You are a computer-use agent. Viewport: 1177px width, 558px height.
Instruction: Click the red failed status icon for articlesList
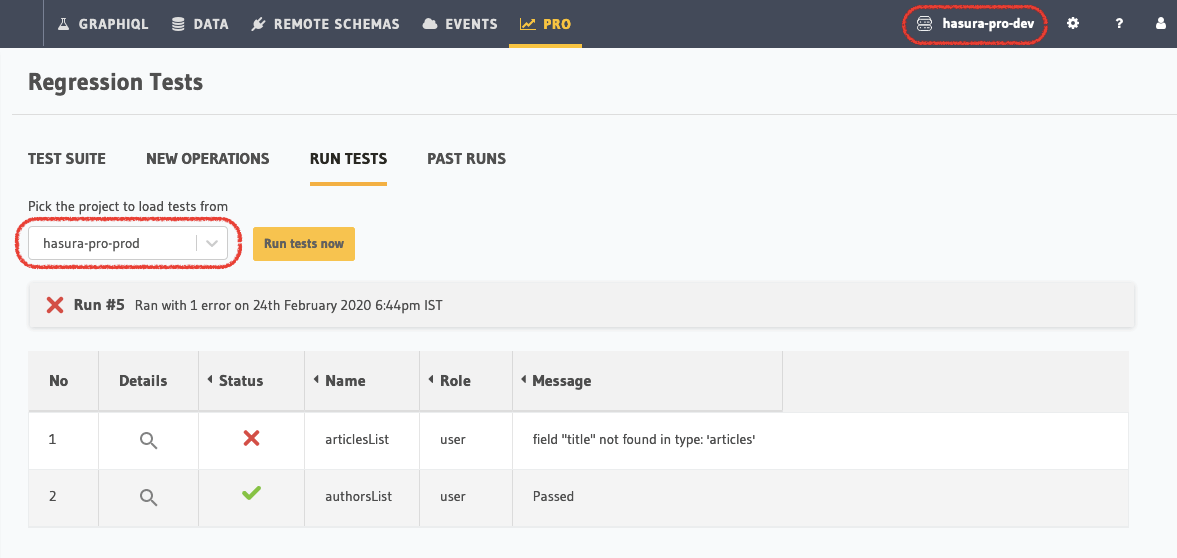click(x=251, y=438)
